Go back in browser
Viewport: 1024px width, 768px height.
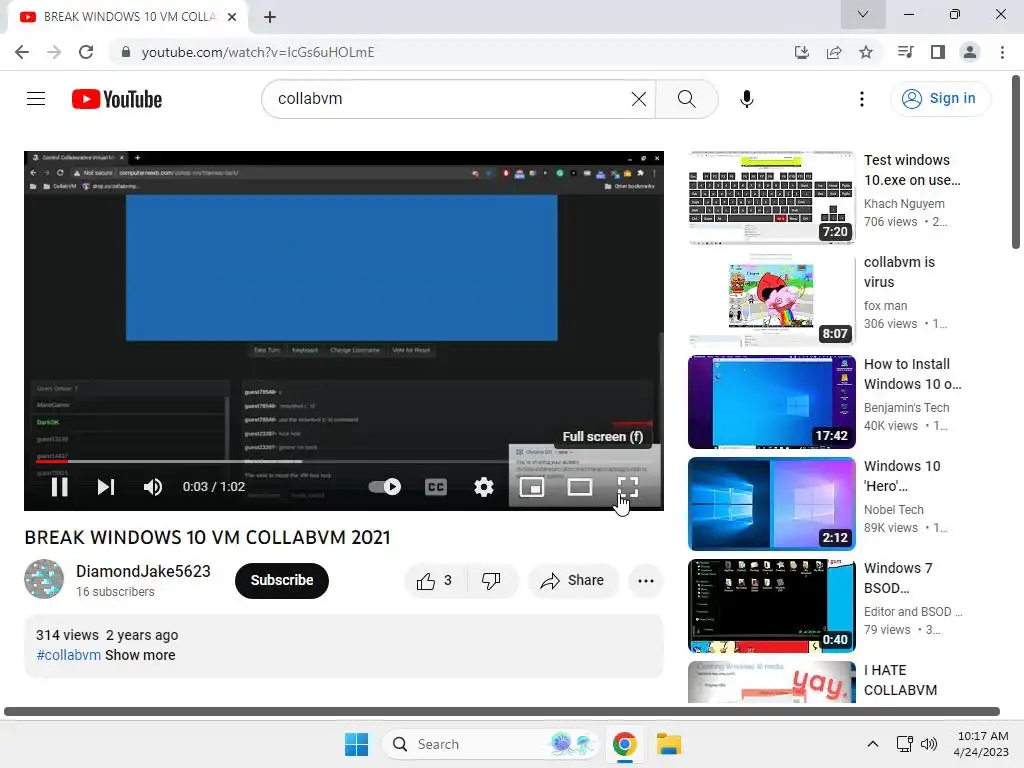tap(22, 52)
